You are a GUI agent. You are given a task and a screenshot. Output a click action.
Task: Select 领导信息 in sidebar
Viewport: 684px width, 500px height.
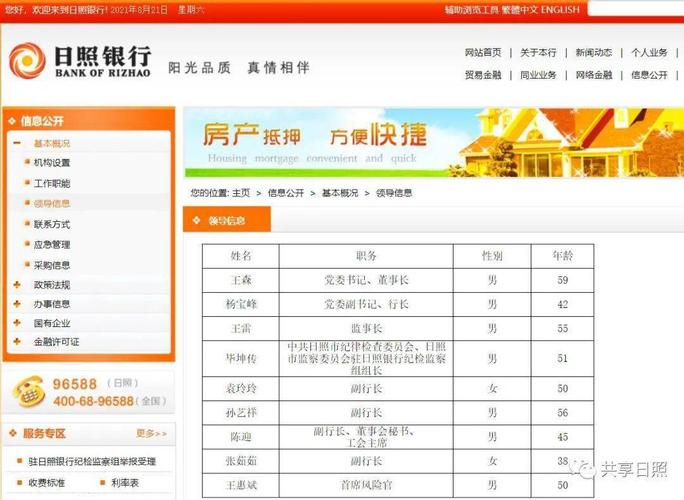(x=52, y=204)
